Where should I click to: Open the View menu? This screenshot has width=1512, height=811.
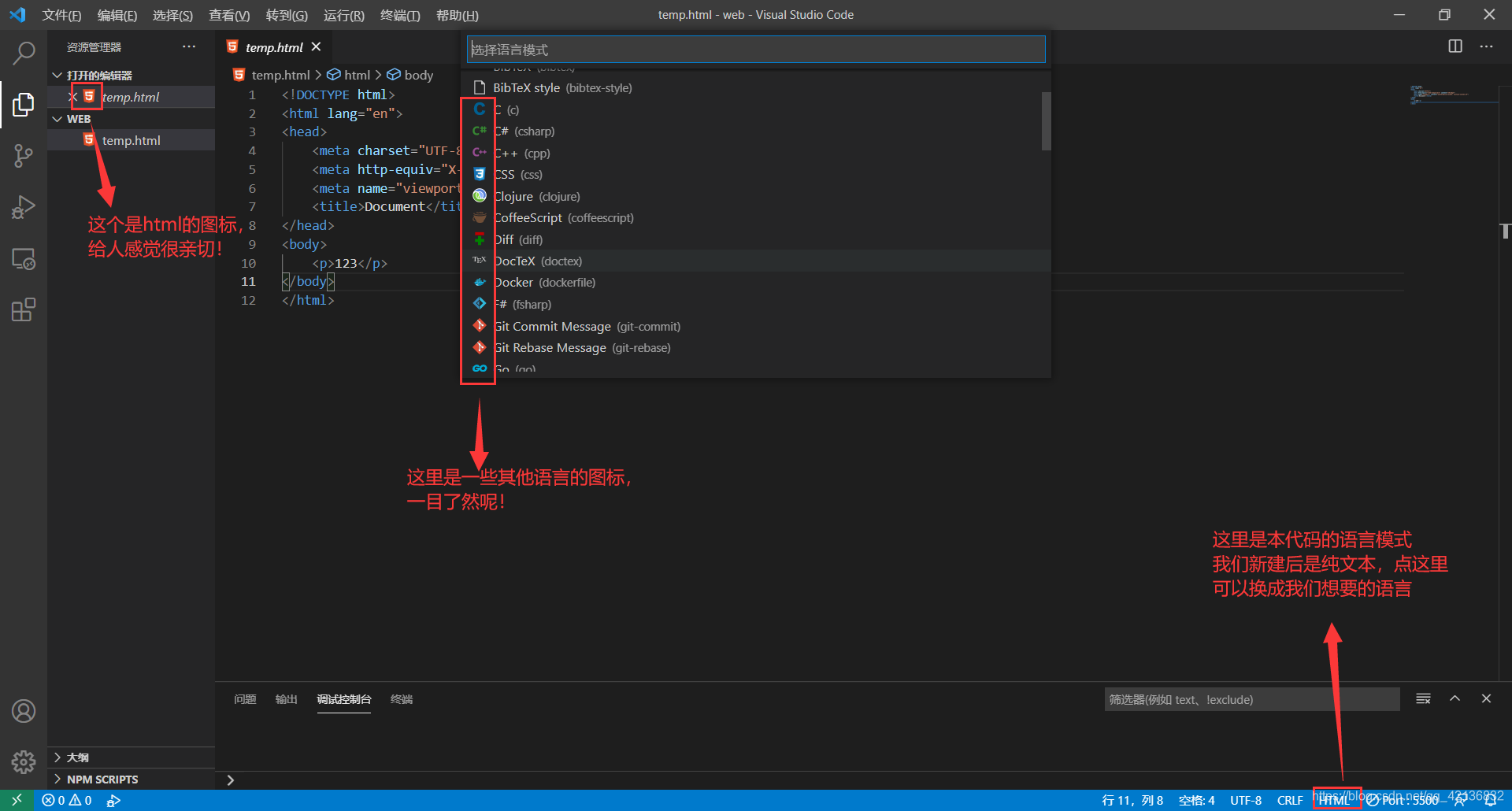(x=229, y=15)
